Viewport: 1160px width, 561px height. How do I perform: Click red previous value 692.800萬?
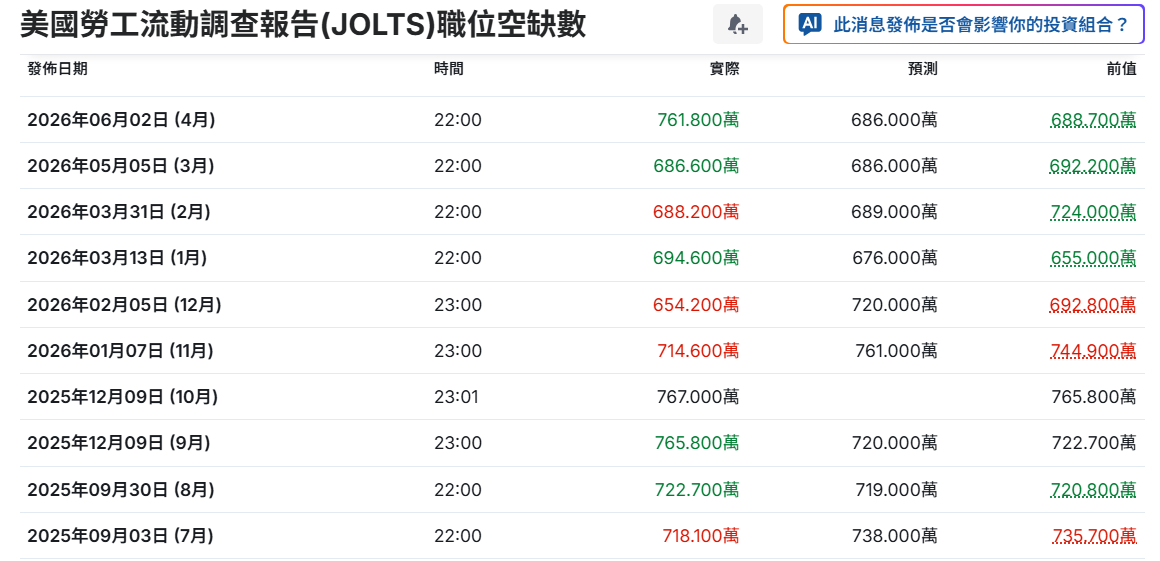coord(1093,304)
